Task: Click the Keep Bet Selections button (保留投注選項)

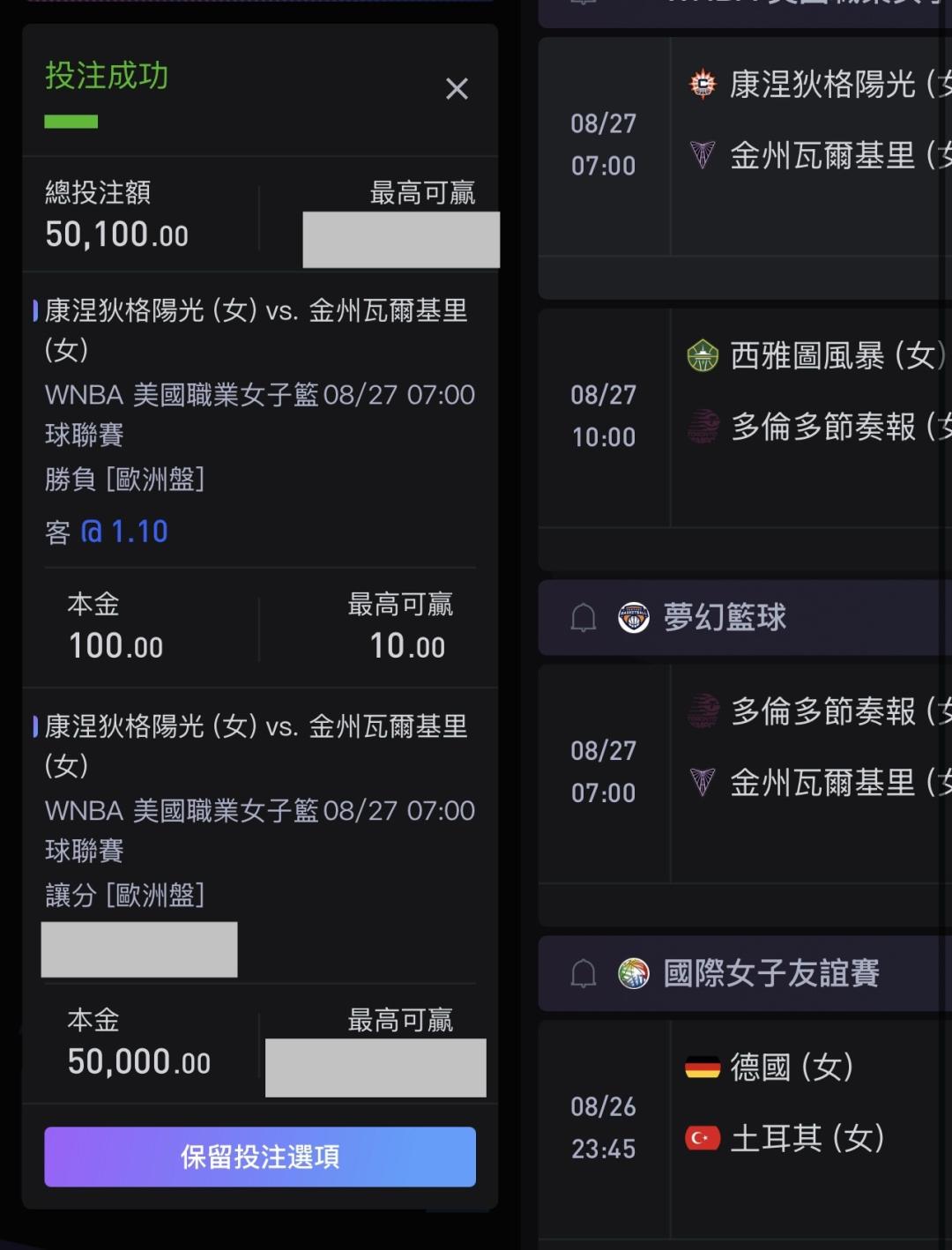Action: coord(260,1157)
